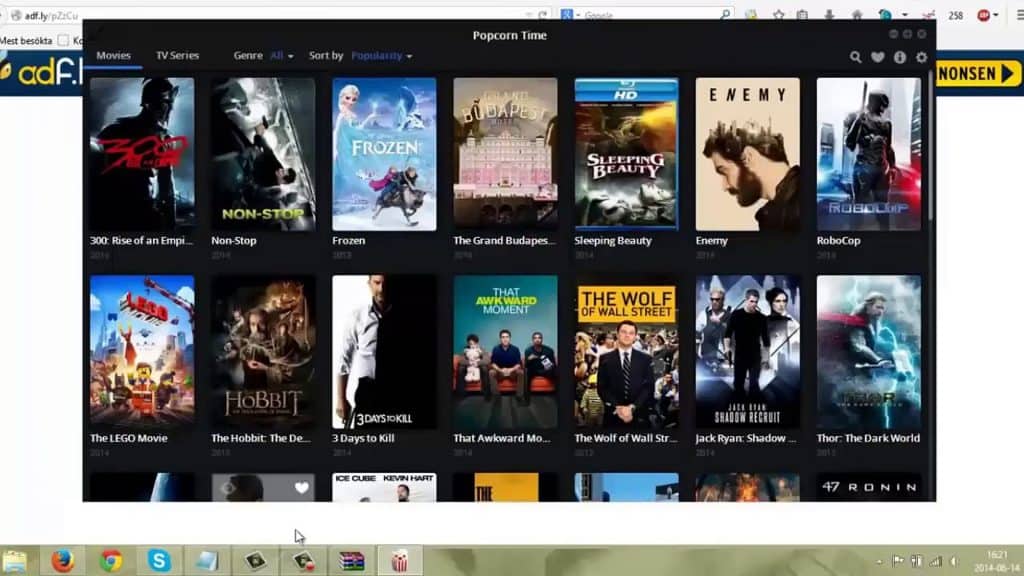
Task: Open Firefox bookmarks list icon
Action: click(x=803, y=15)
